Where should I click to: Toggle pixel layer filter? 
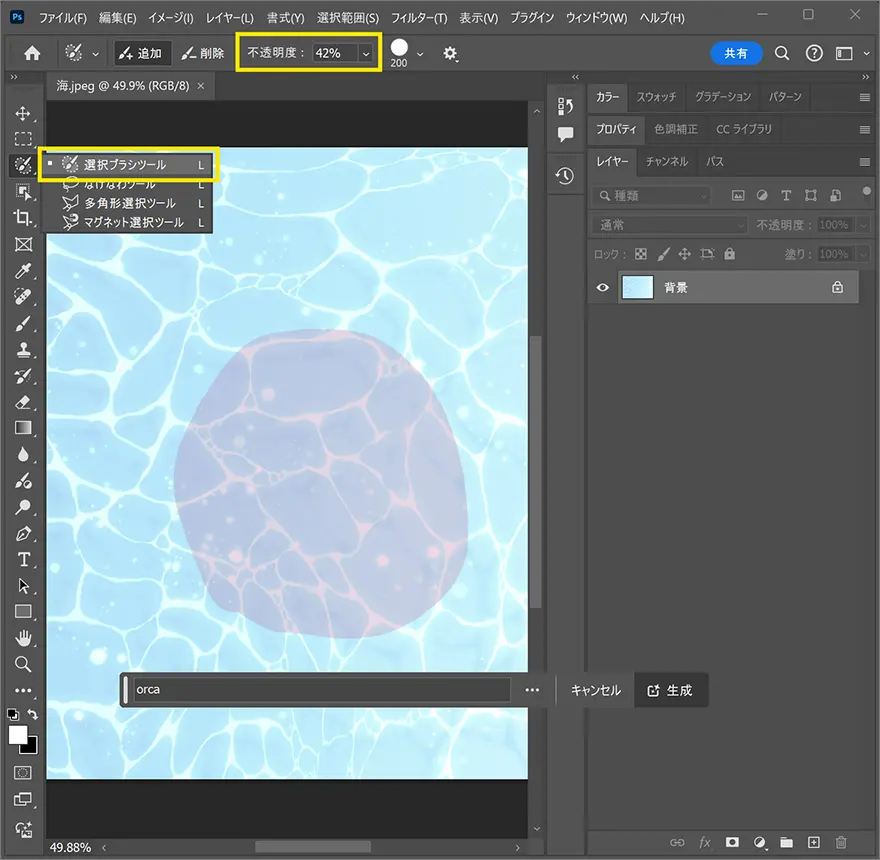(738, 195)
